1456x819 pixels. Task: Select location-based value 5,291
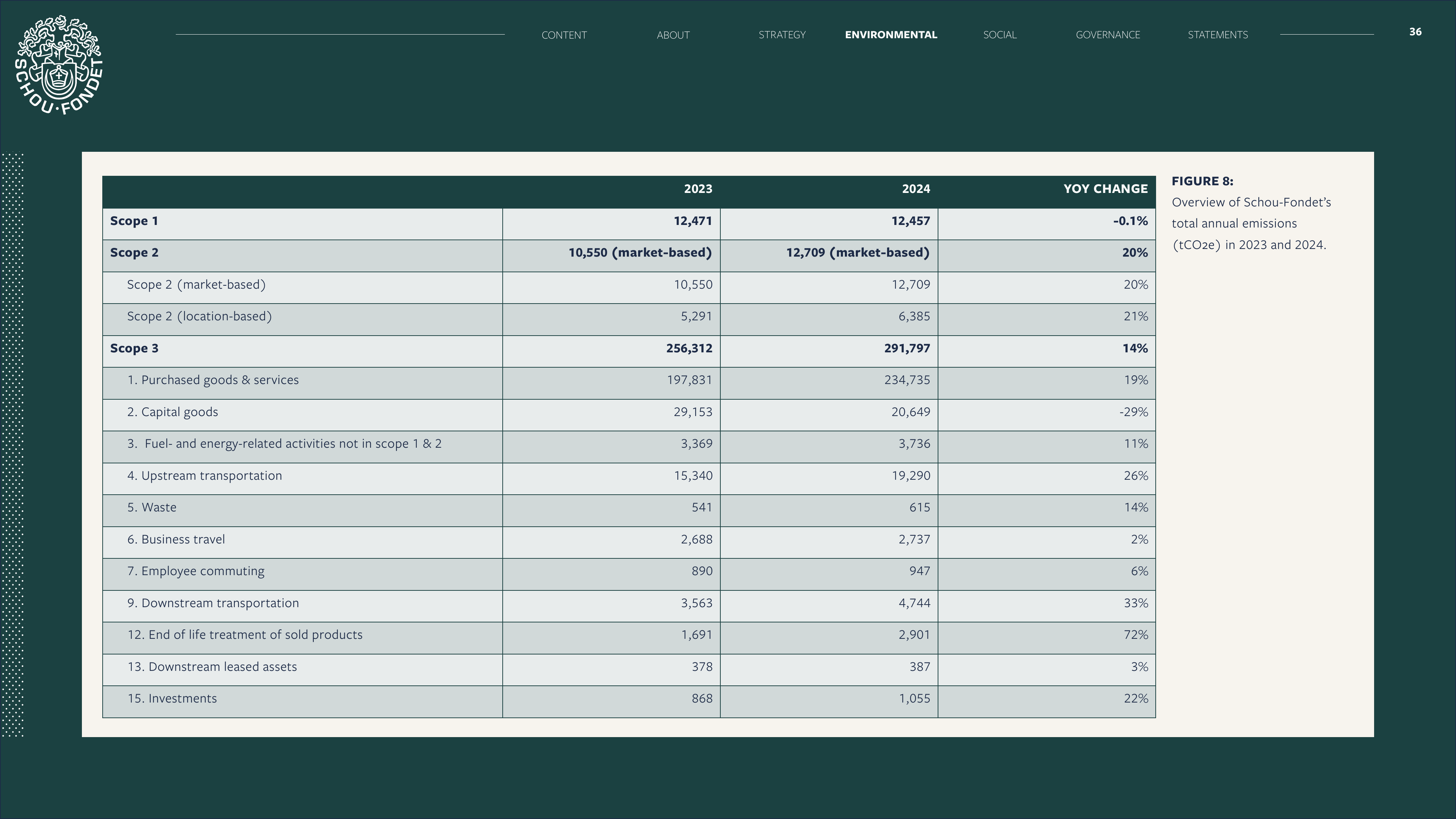tap(696, 317)
